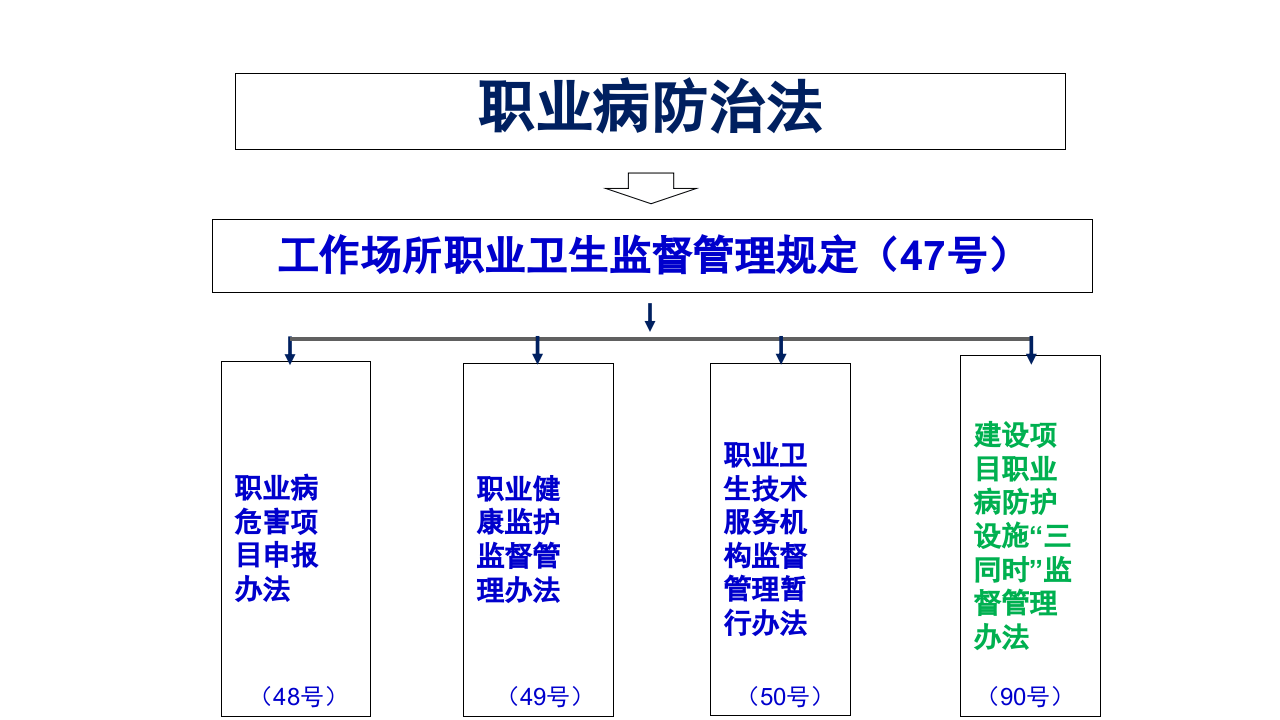Click the "职业病危害项目申报办法" text block
This screenshot has height=720, width=1280.
point(277,538)
